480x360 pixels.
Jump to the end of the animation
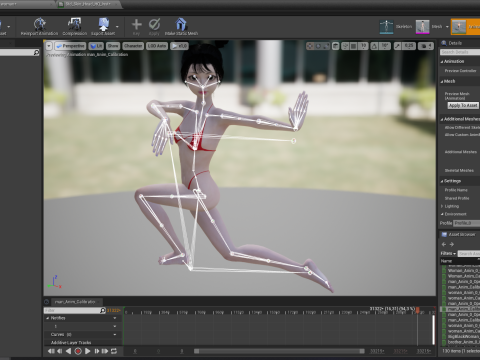(x=105, y=351)
